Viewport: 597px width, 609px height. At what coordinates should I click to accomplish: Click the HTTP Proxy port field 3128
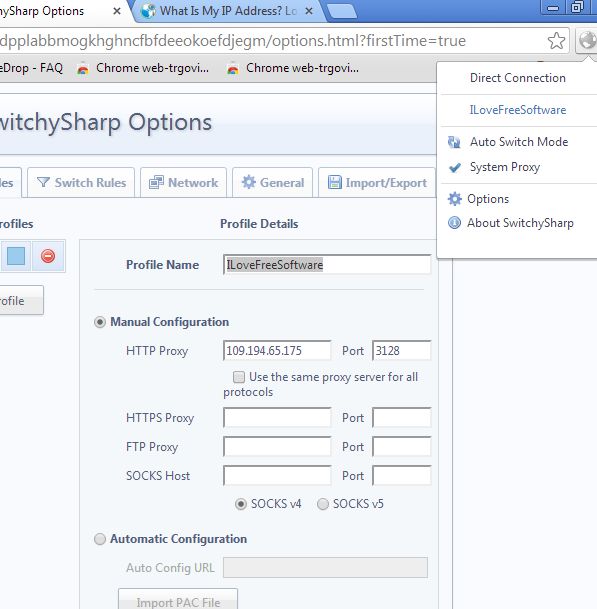[401, 351]
